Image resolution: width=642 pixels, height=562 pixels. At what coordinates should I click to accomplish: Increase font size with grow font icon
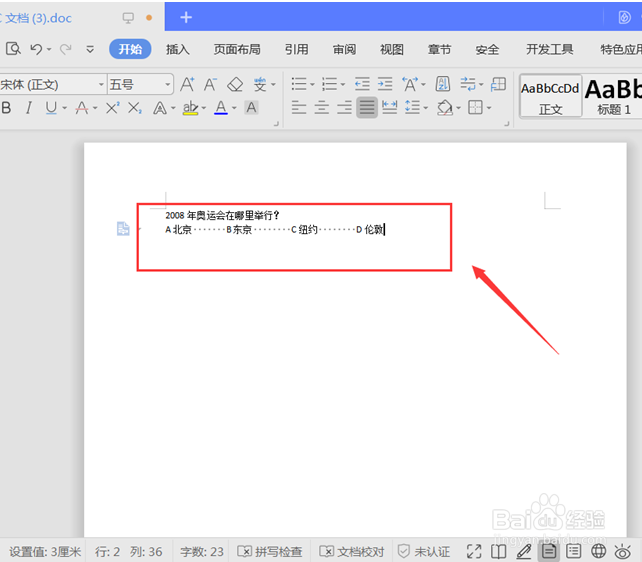pyautogui.click(x=188, y=84)
